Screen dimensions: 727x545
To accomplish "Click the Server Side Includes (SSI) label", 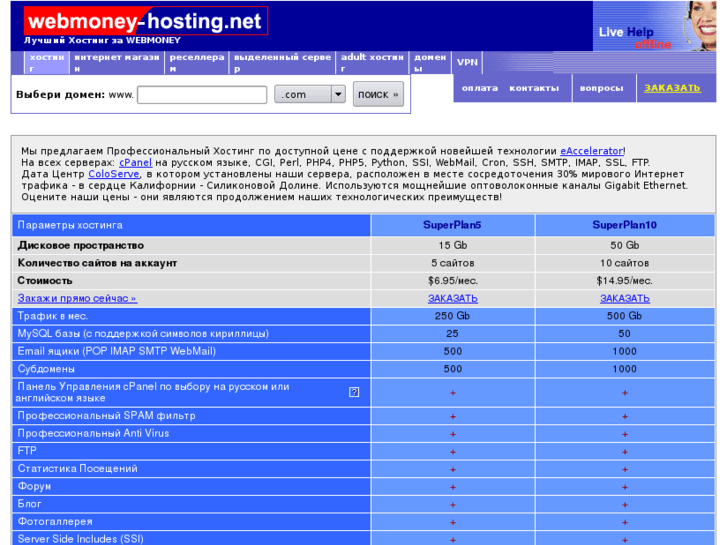I will pyautogui.click(x=80, y=539).
